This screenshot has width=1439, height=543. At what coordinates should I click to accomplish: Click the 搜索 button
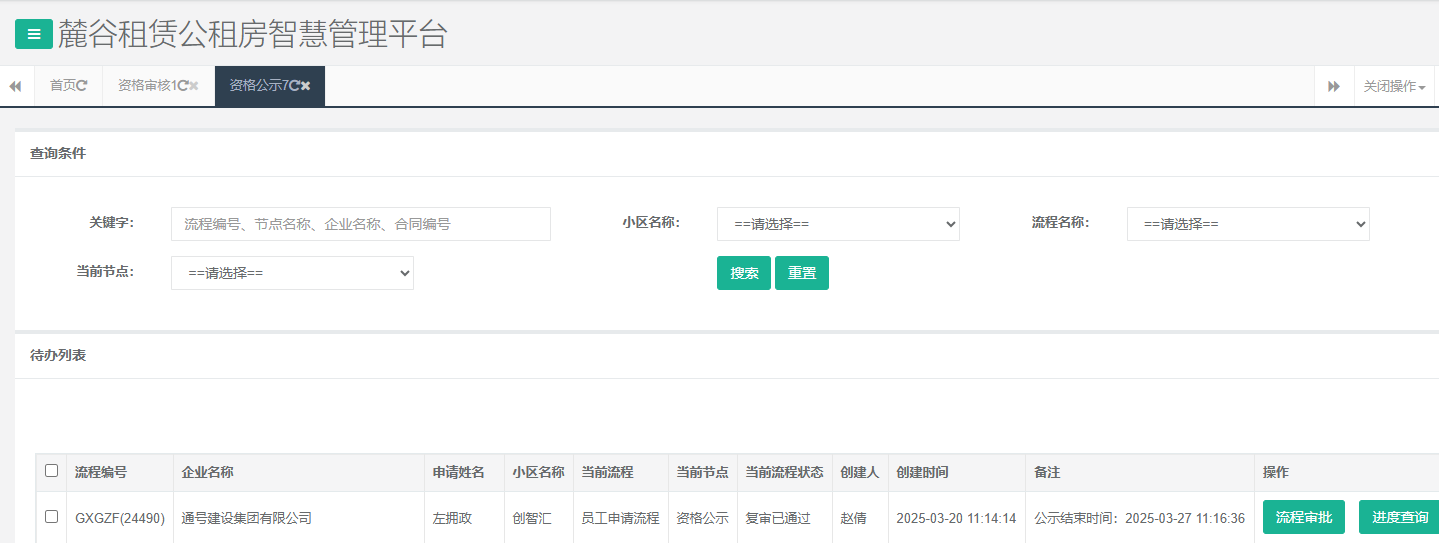(x=743, y=273)
